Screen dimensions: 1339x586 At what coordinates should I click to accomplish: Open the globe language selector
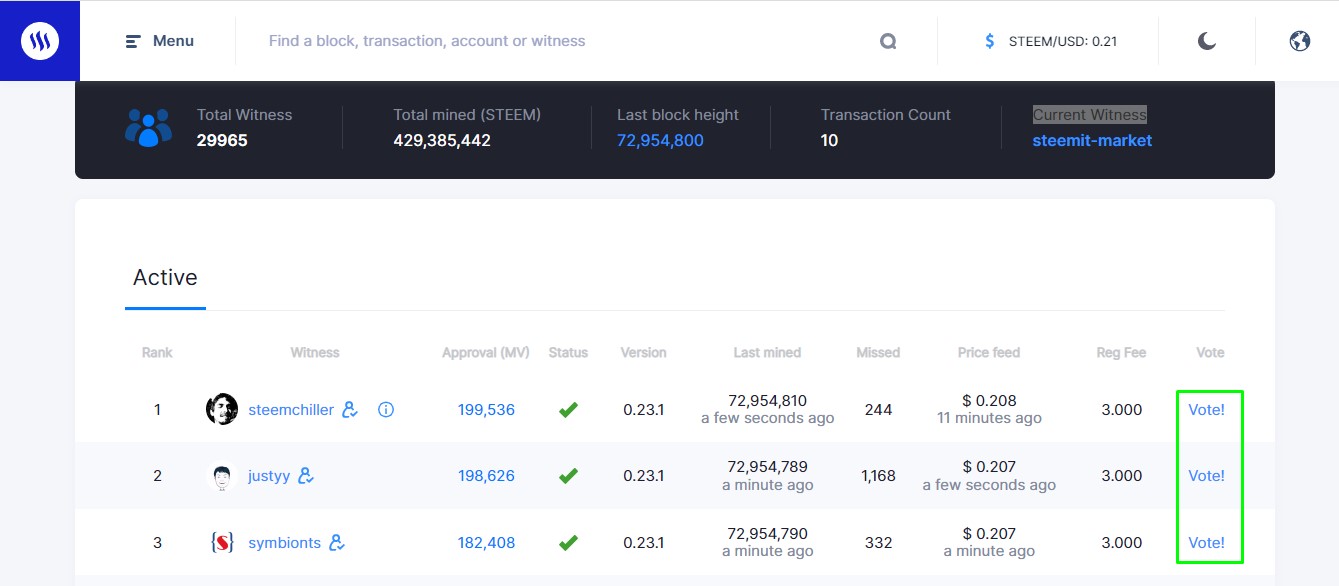coord(1300,41)
